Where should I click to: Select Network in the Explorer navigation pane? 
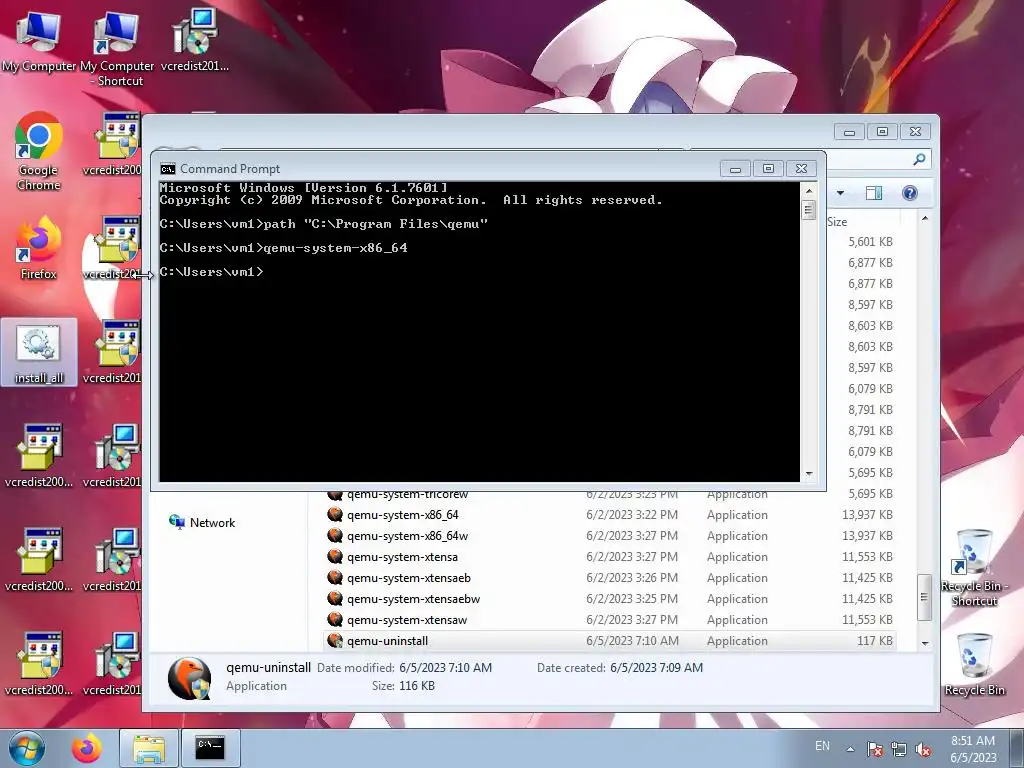(202, 522)
